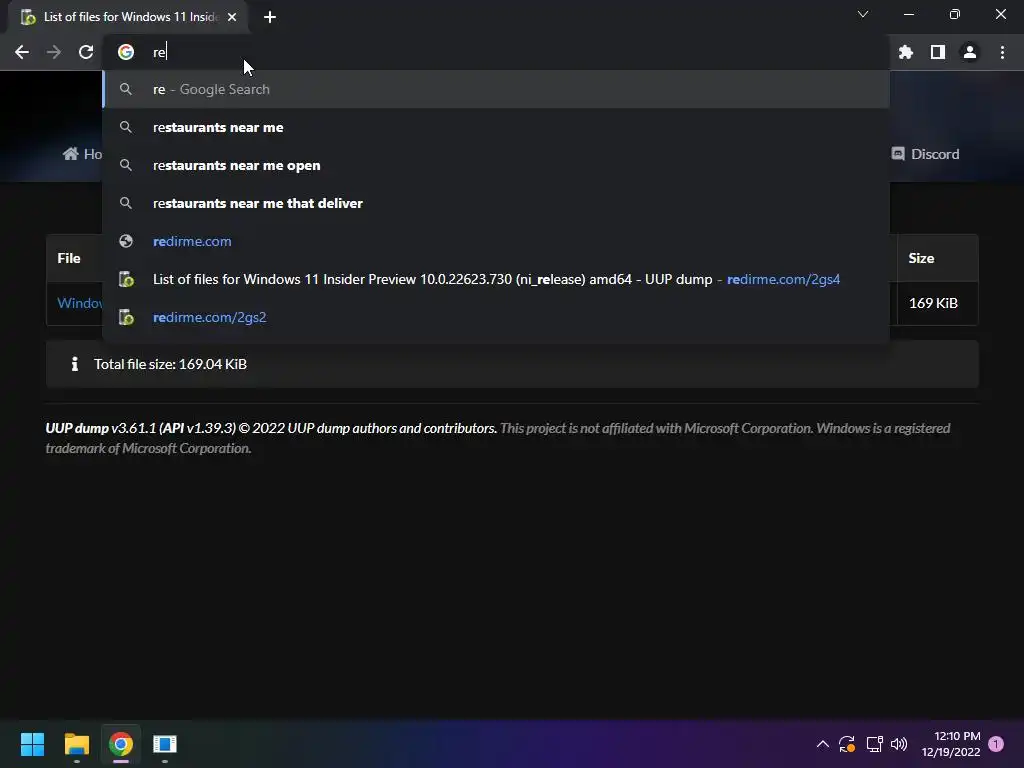The width and height of the screenshot is (1024, 768).
Task: Close the List of files tab
Action: (232, 17)
